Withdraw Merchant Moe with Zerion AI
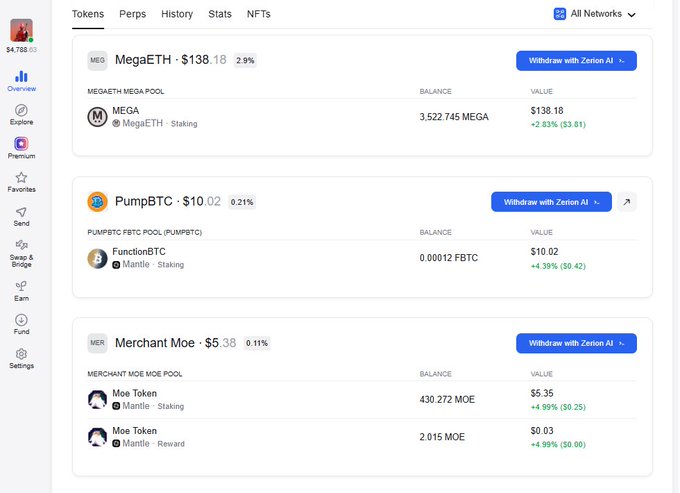The height and width of the screenshot is (493, 680). [x=576, y=343]
